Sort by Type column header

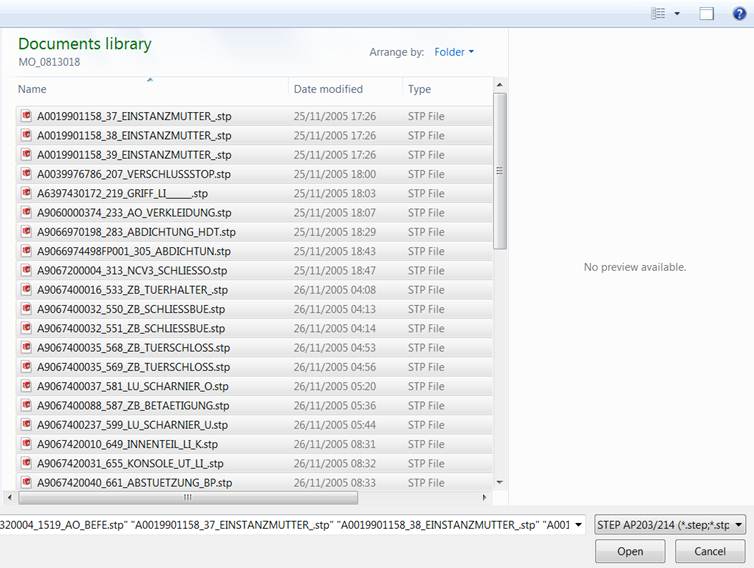(419, 89)
